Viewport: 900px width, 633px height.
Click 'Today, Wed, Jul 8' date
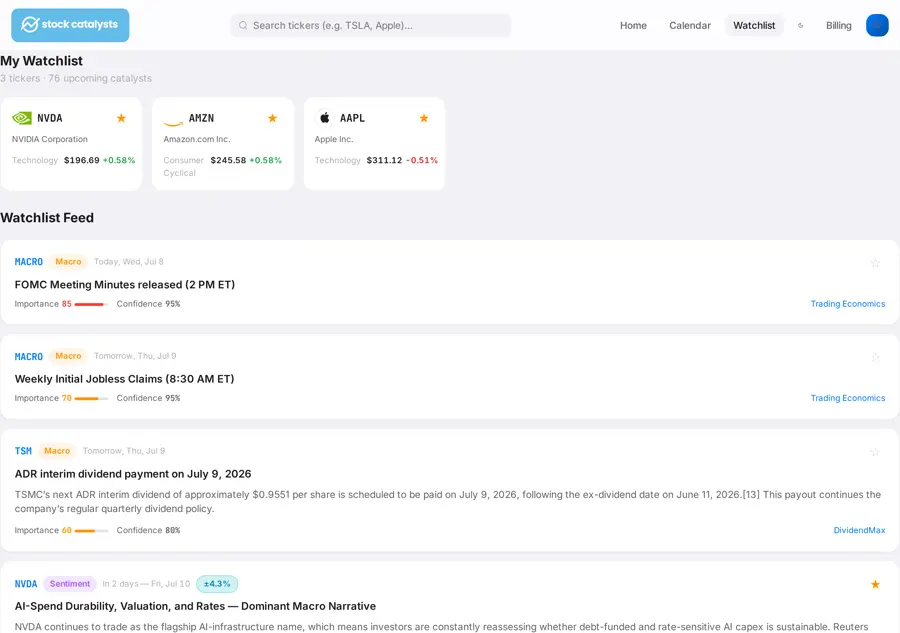(x=129, y=262)
